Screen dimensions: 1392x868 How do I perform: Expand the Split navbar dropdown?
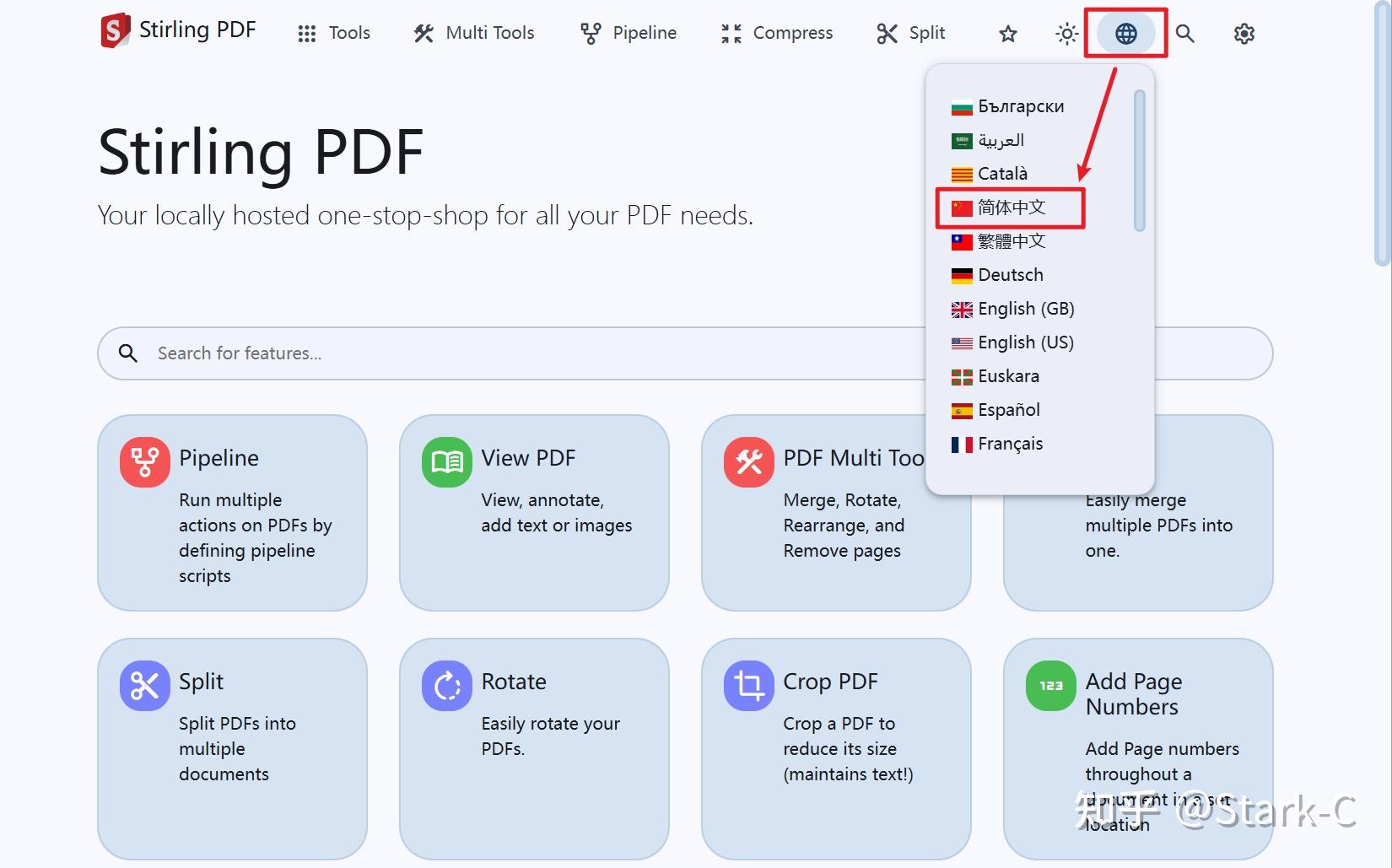[911, 33]
